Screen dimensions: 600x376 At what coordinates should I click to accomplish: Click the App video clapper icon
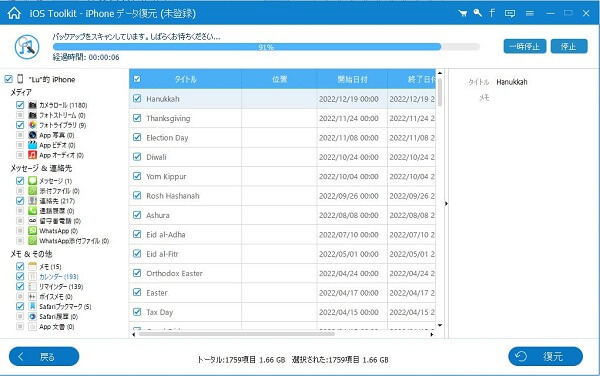pyautogui.click(x=33, y=145)
